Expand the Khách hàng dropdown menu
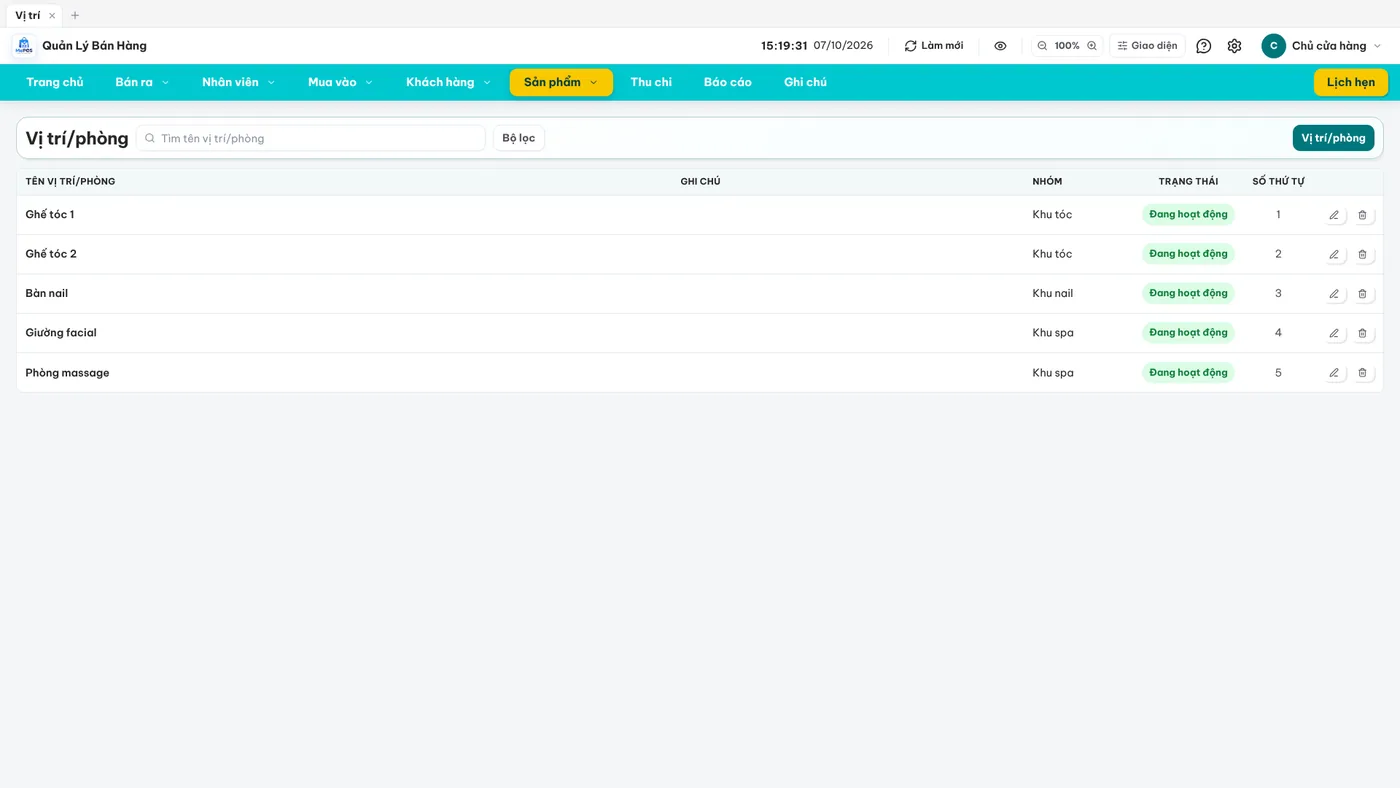1400x788 pixels. click(x=448, y=82)
